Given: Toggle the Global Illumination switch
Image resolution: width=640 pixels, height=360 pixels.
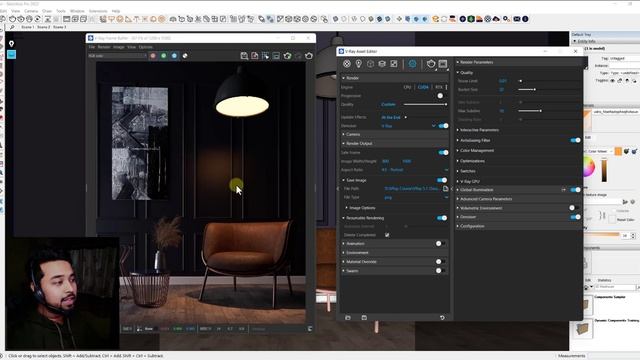Looking at the screenshot, I should 576,190.
